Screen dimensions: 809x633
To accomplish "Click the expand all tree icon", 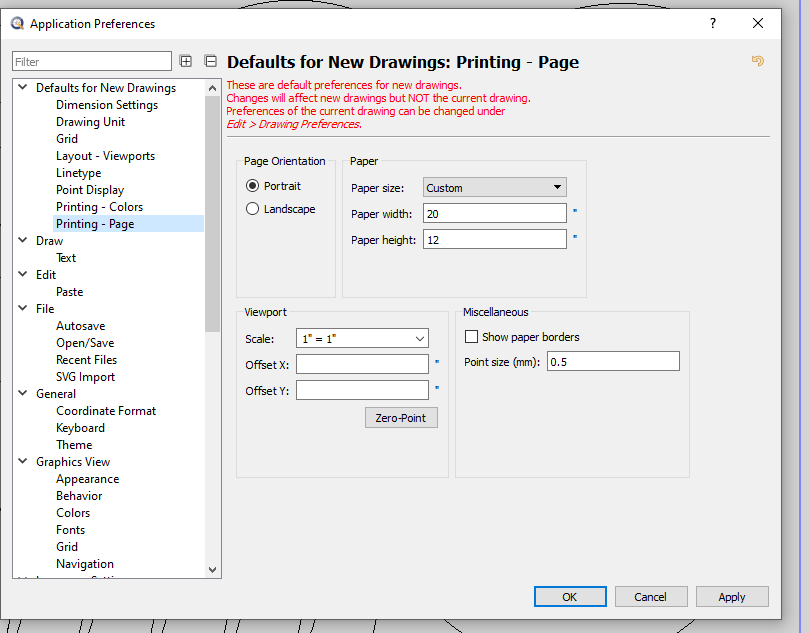I will (x=186, y=61).
